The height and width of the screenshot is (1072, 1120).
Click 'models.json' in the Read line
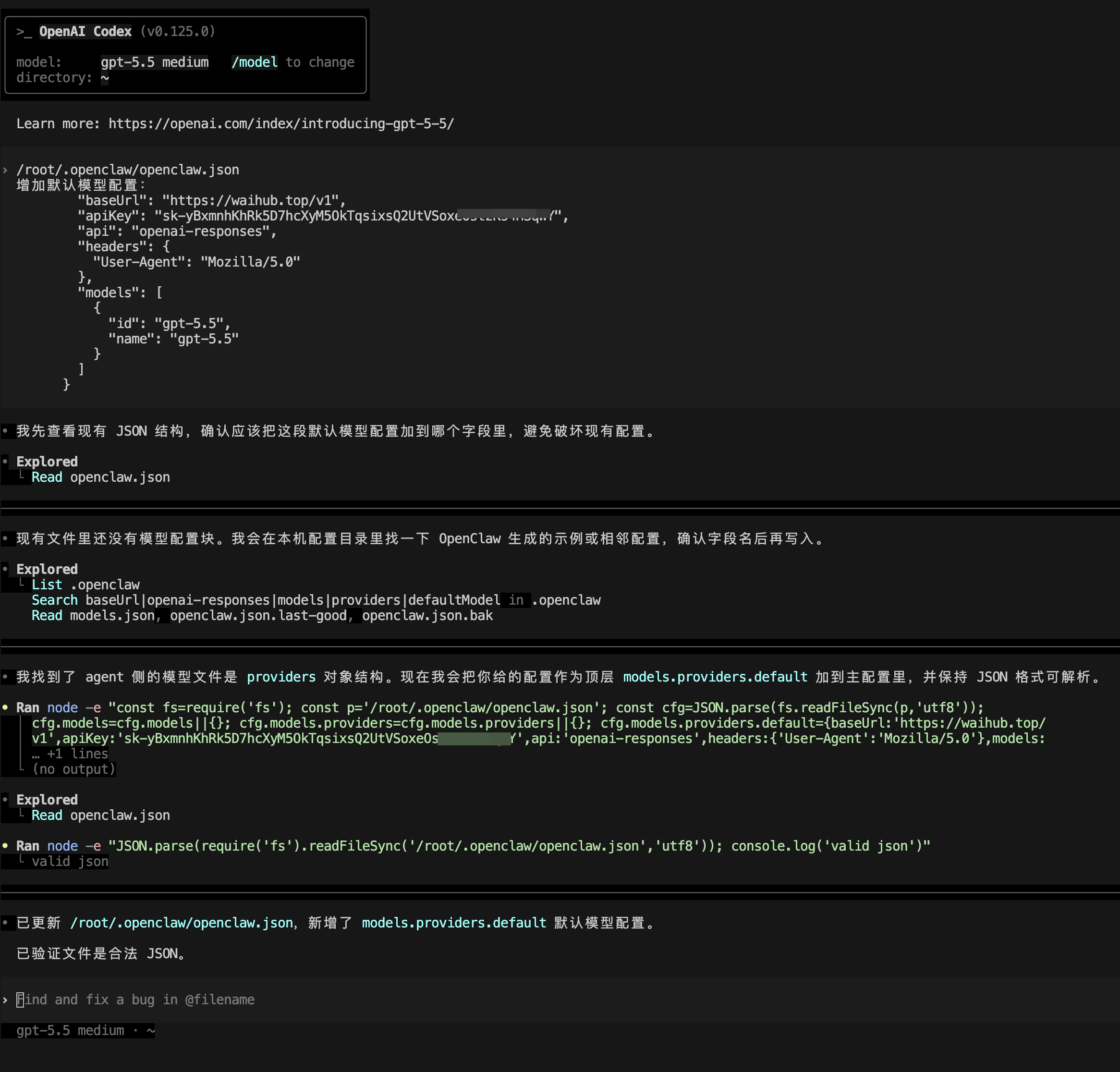[x=112, y=615]
